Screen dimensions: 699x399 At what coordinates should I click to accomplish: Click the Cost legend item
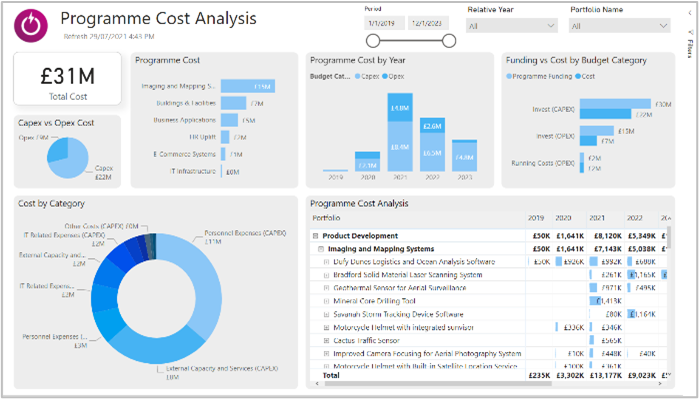585,76
